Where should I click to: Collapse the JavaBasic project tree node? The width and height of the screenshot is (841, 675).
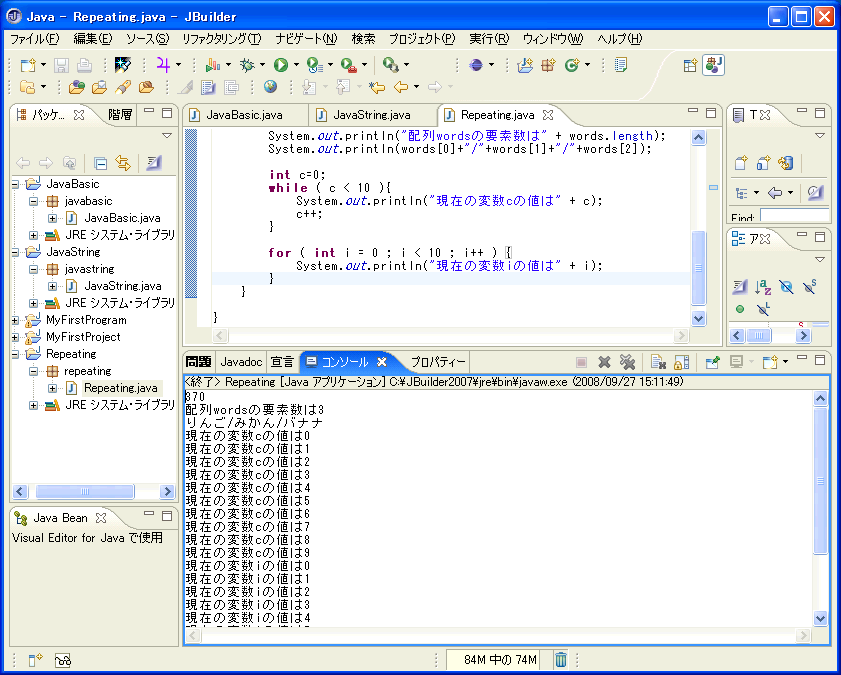tap(16, 184)
